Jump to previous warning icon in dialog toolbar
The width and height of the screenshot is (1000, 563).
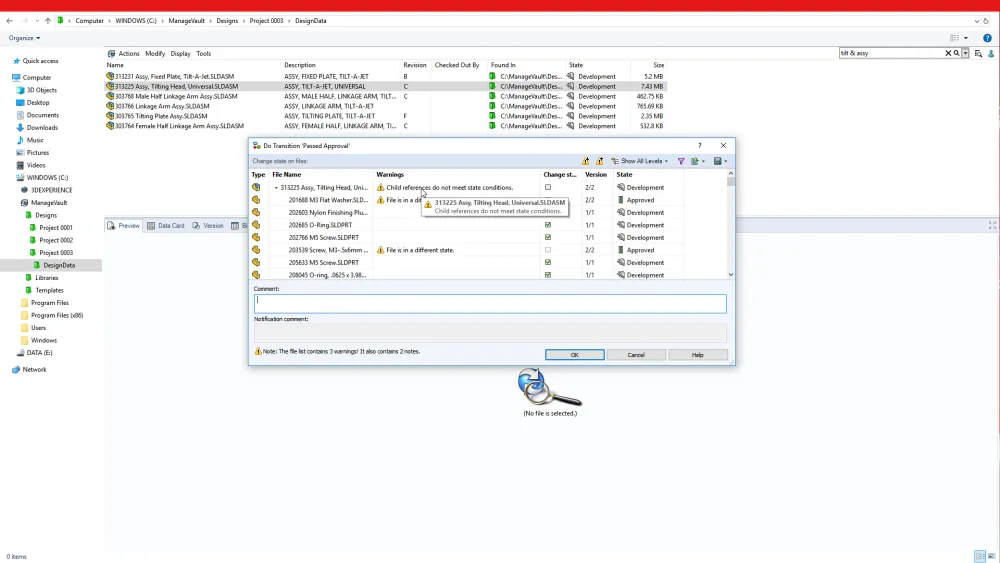[599, 161]
